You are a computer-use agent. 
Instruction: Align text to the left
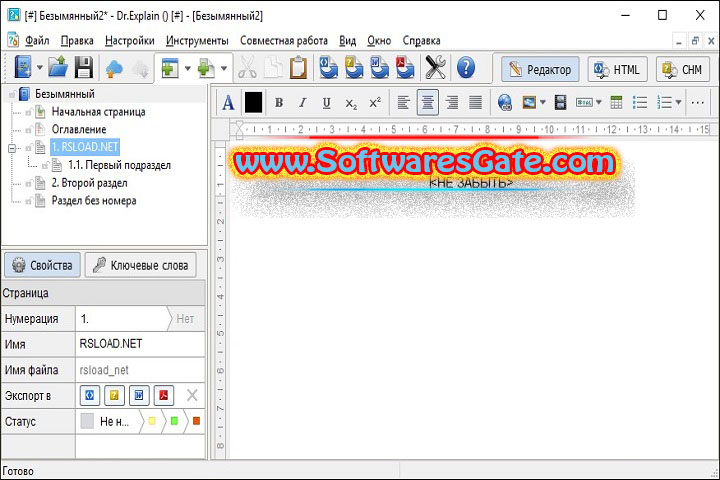click(x=403, y=102)
